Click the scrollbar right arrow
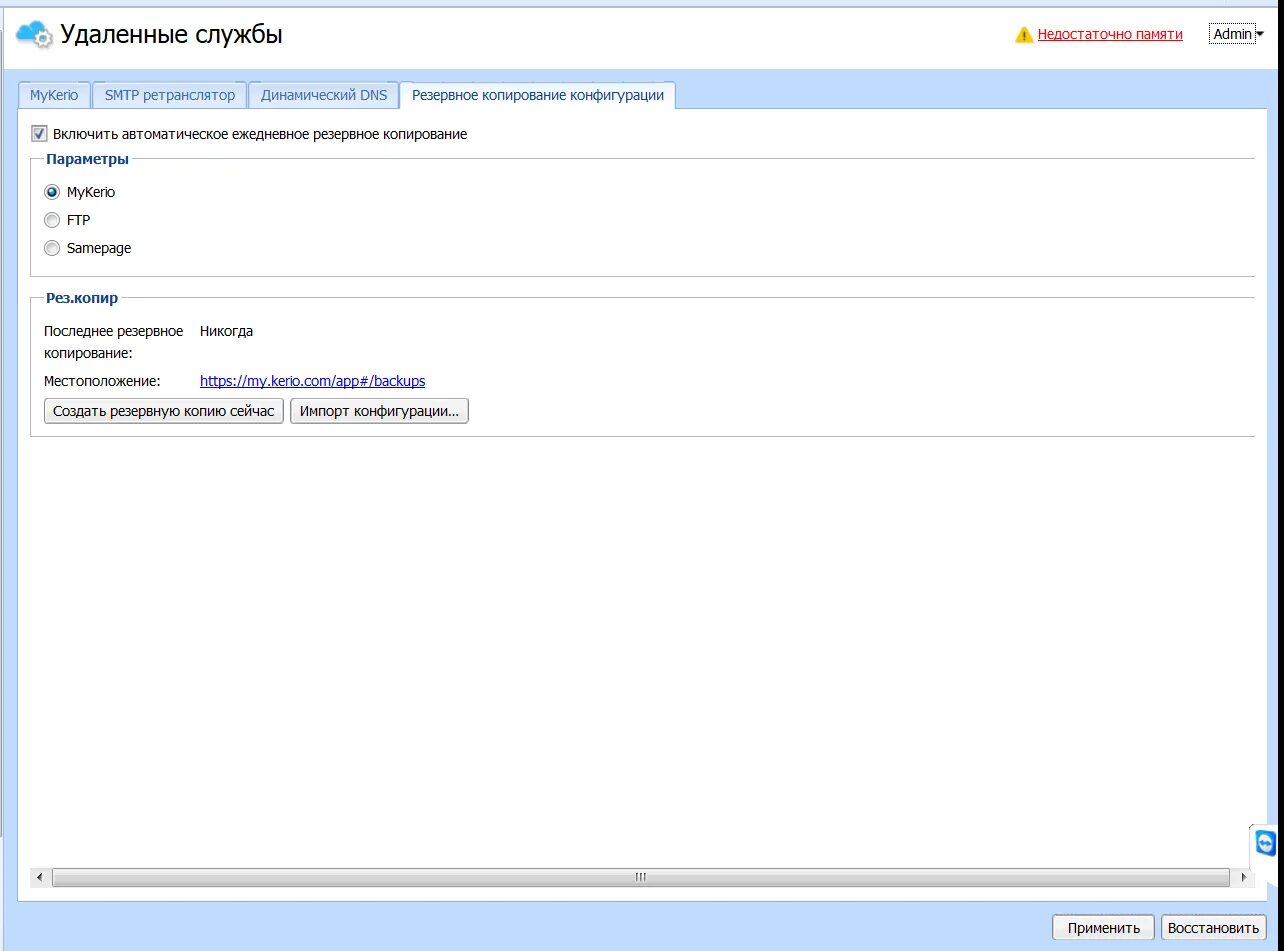 [1244, 877]
